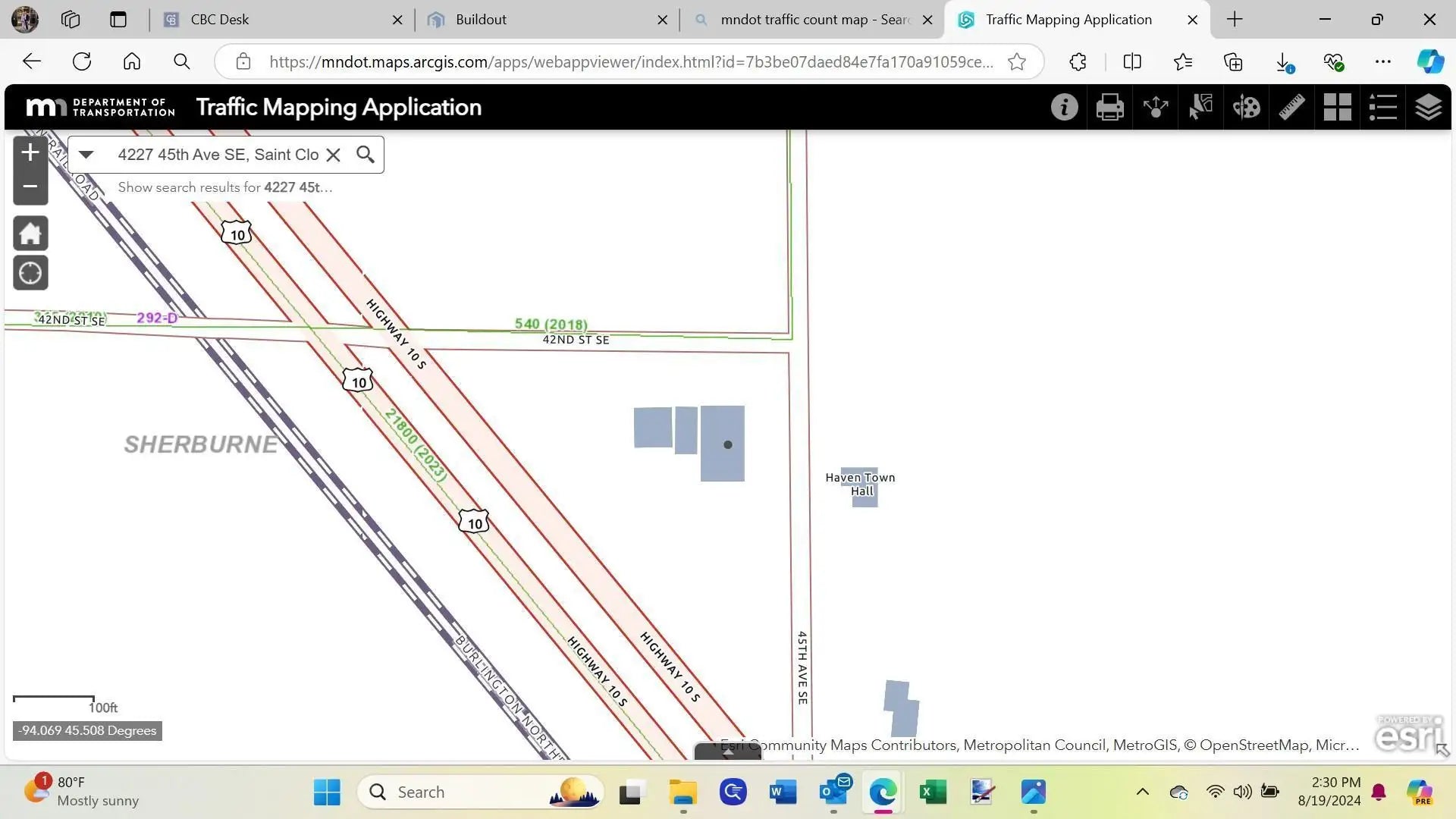This screenshot has height=819, width=1456.
Task: Expand the attribute table panel arrow
Action: 728,752
